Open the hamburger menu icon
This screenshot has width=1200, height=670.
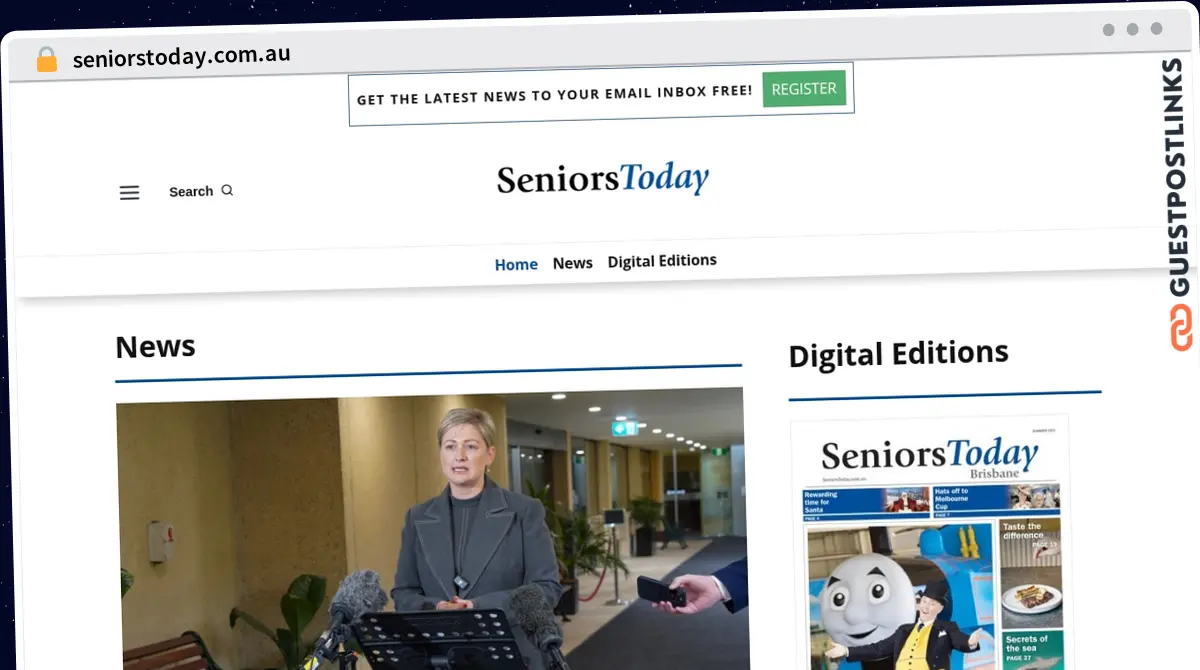click(x=129, y=193)
